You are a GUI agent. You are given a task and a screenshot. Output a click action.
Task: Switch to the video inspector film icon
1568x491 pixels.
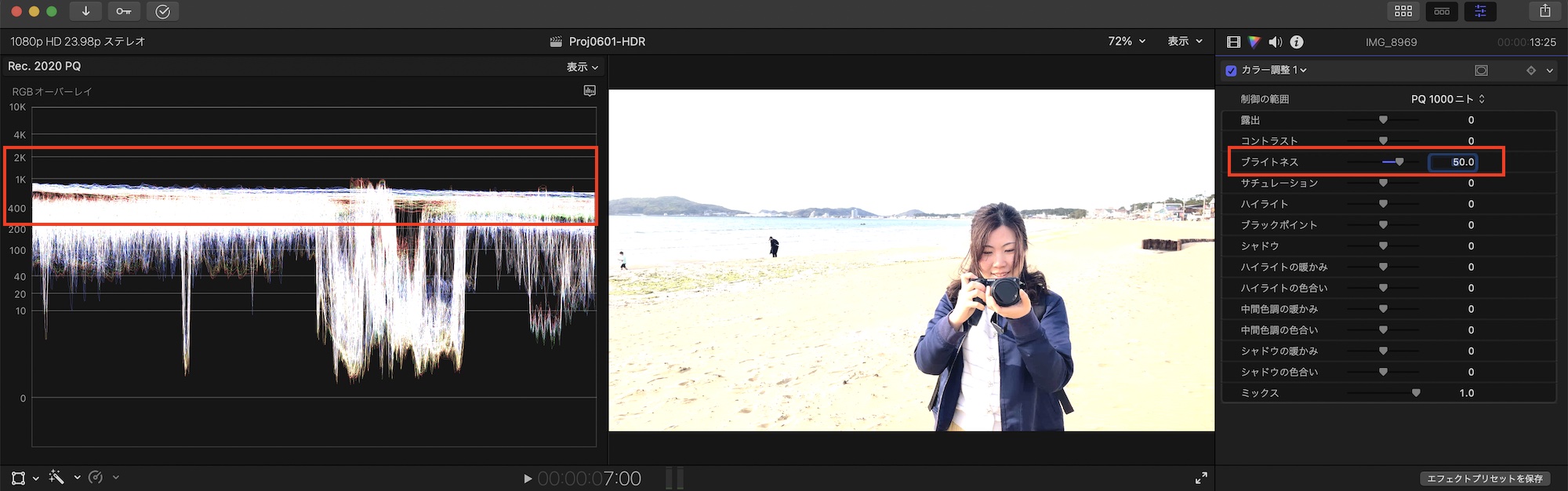click(1233, 42)
